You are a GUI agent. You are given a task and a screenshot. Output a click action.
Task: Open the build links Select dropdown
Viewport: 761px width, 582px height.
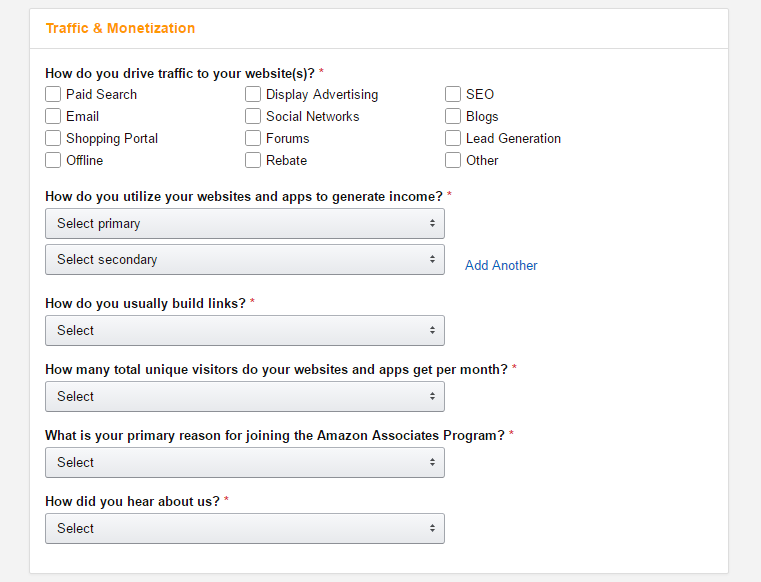245,330
